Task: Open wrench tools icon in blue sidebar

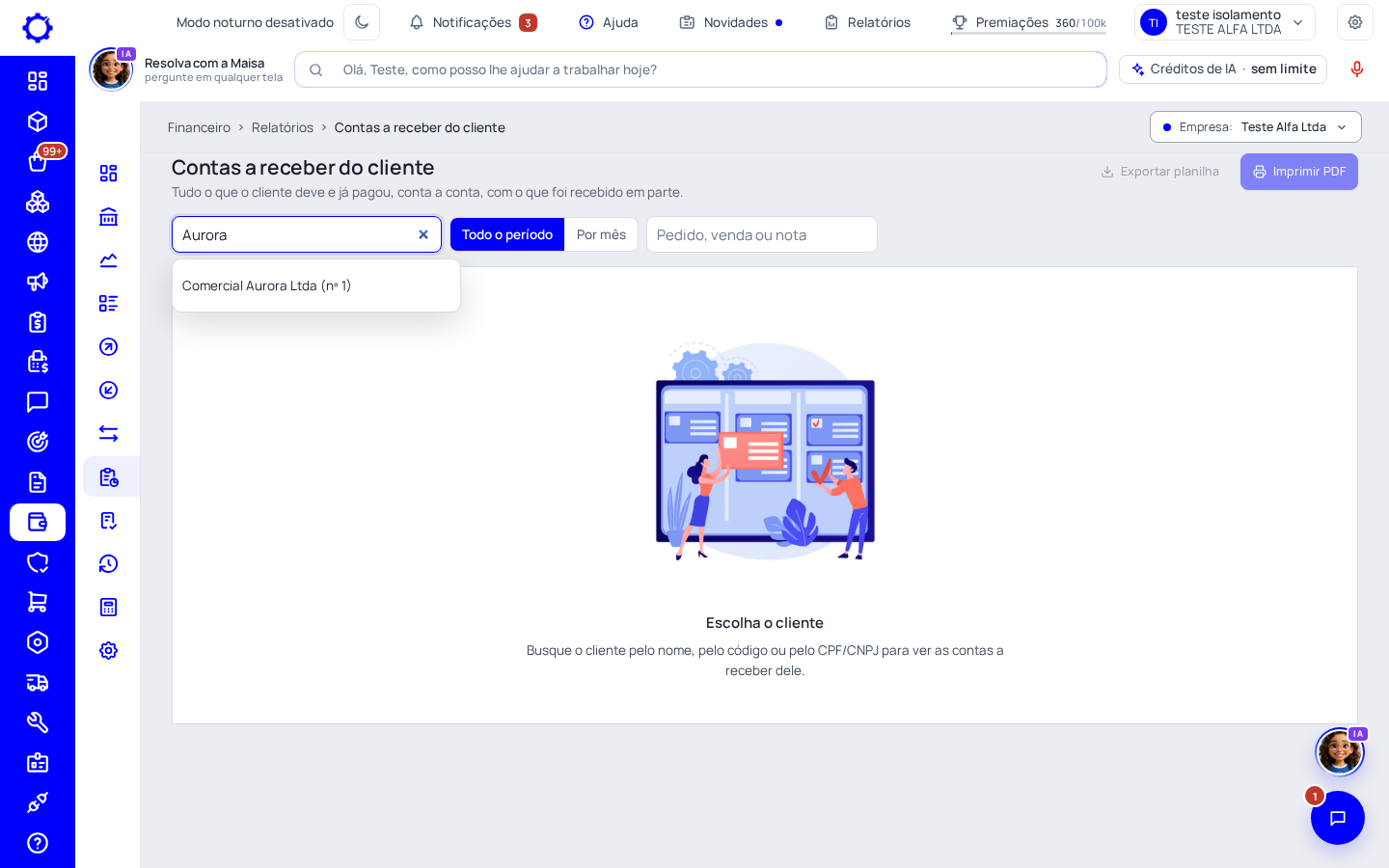Action: click(38, 722)
